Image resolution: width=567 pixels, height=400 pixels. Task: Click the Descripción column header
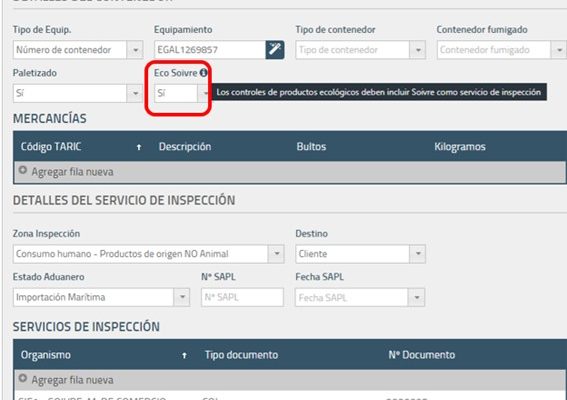coord(185,147)
